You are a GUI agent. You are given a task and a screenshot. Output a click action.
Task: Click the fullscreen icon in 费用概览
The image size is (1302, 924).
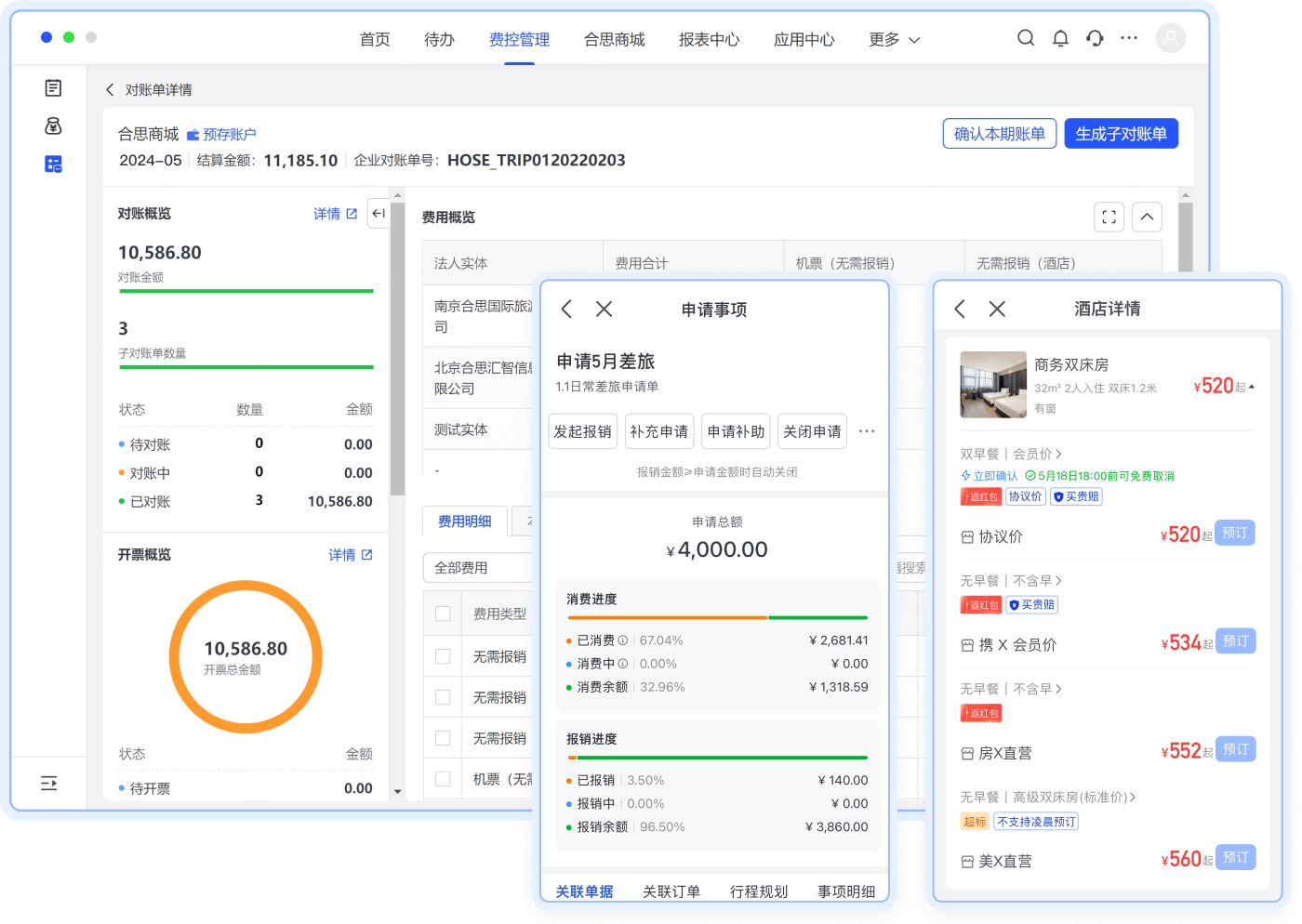(x=1109, y=217)
